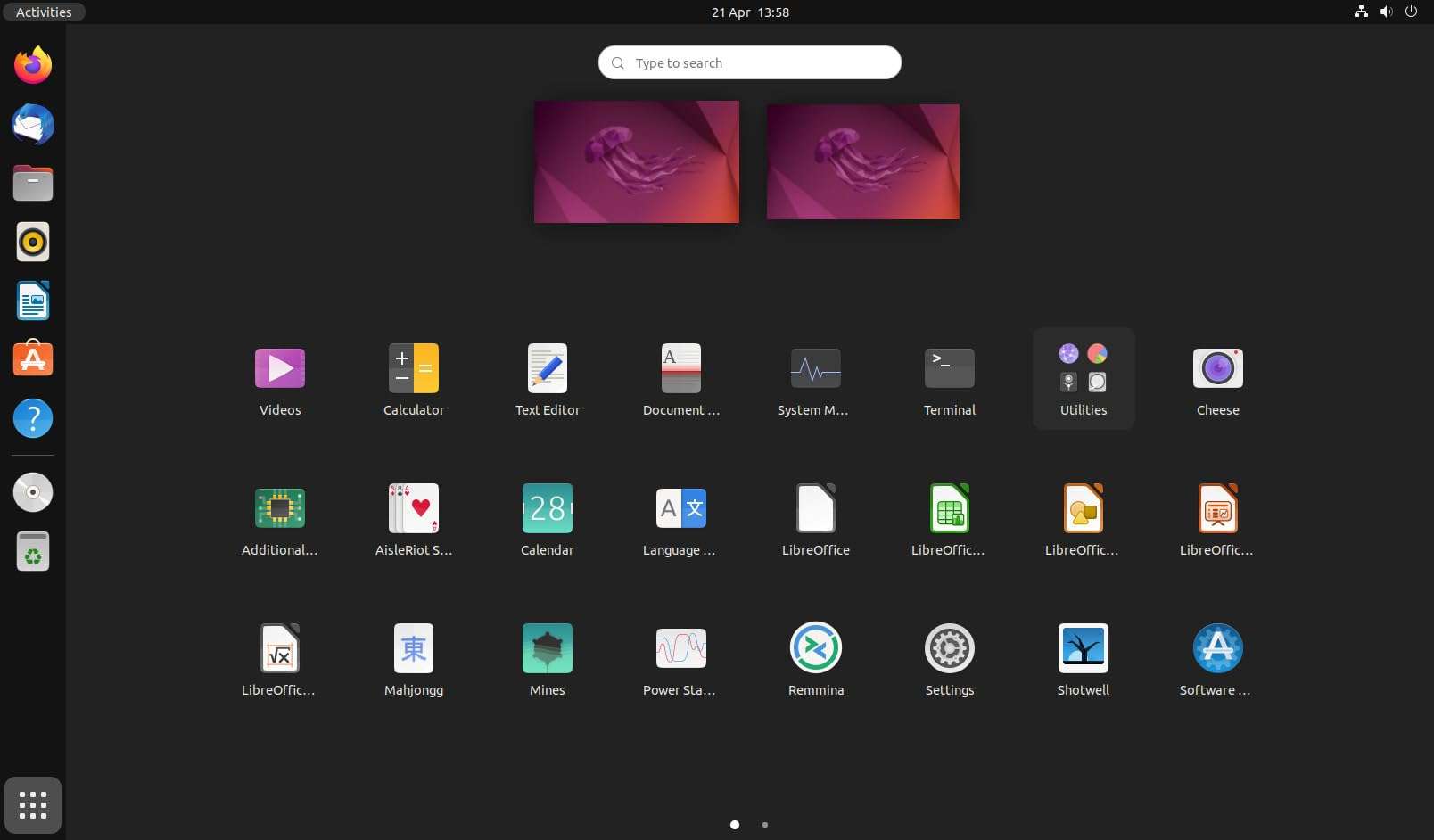Open the system status menu

[x=1385, y=12]
